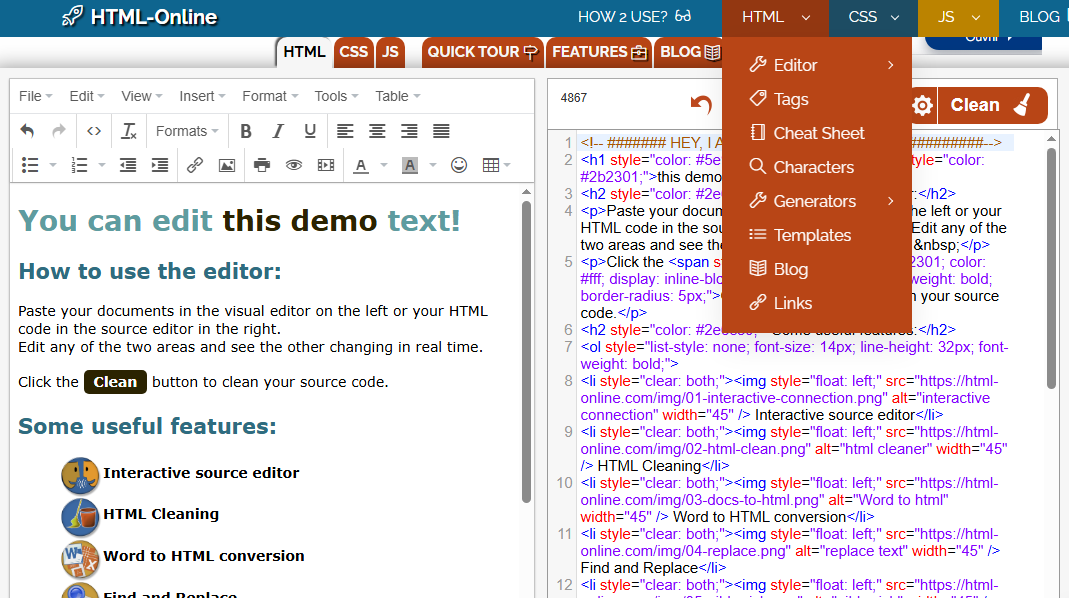This screenshot has width=1069, height=598.
Task: Open the QUICK TOUR tab link
Action: [482, 52]
